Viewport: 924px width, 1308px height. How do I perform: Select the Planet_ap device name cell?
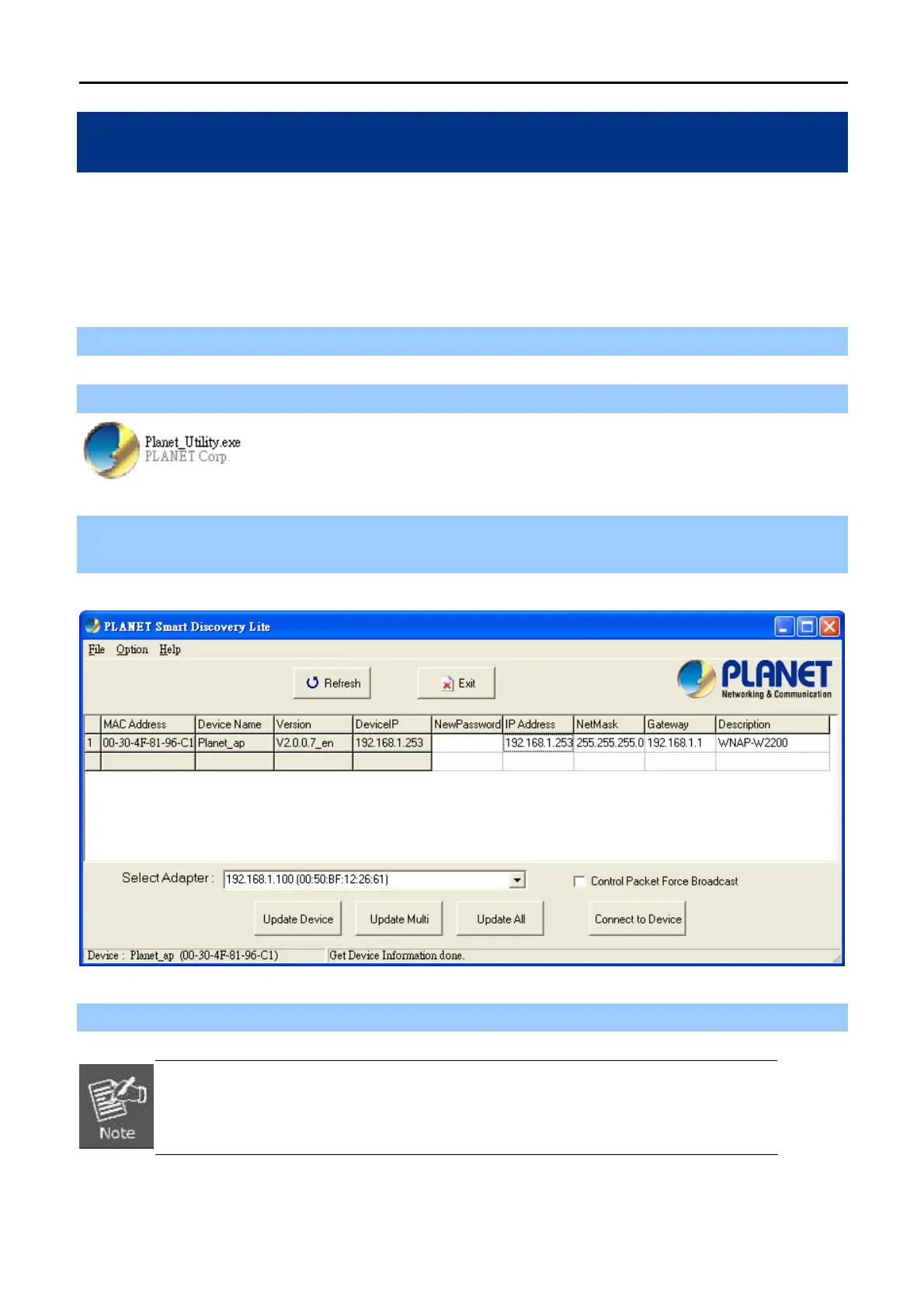pyautogui.click(x=234, y=743)
